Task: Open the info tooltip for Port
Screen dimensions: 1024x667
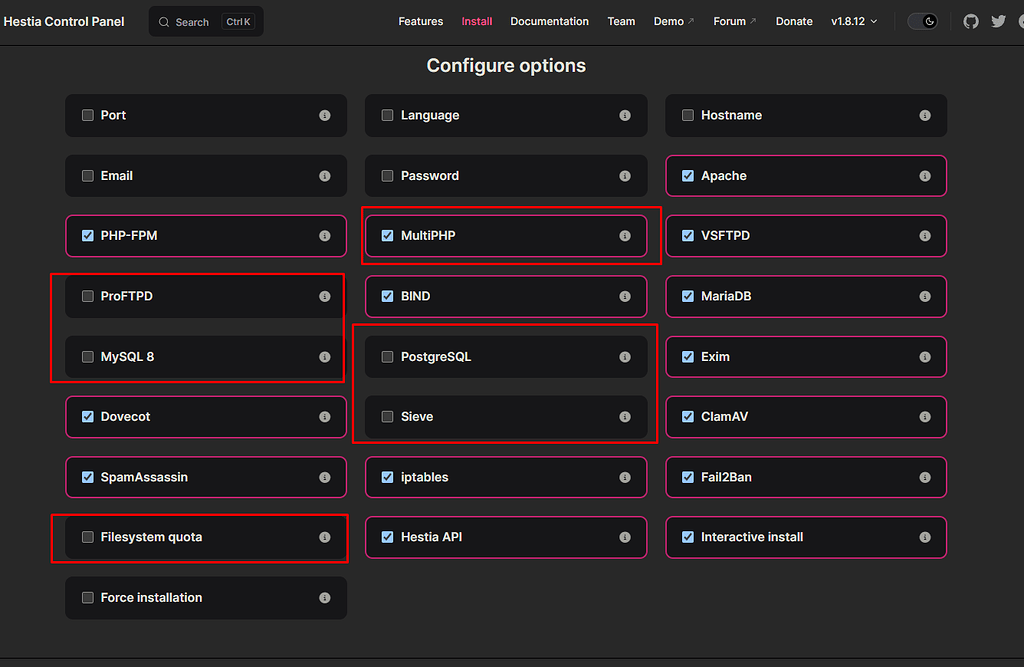Action: coord(324,115)
